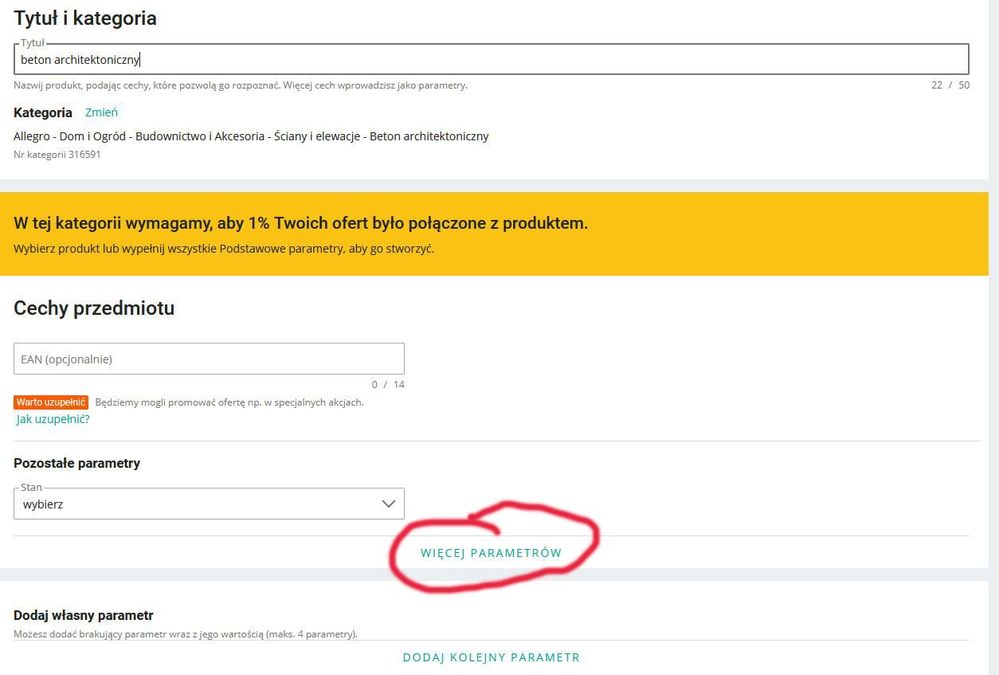Click the 0 / 14 EAN character counter

tap(388, 384)
